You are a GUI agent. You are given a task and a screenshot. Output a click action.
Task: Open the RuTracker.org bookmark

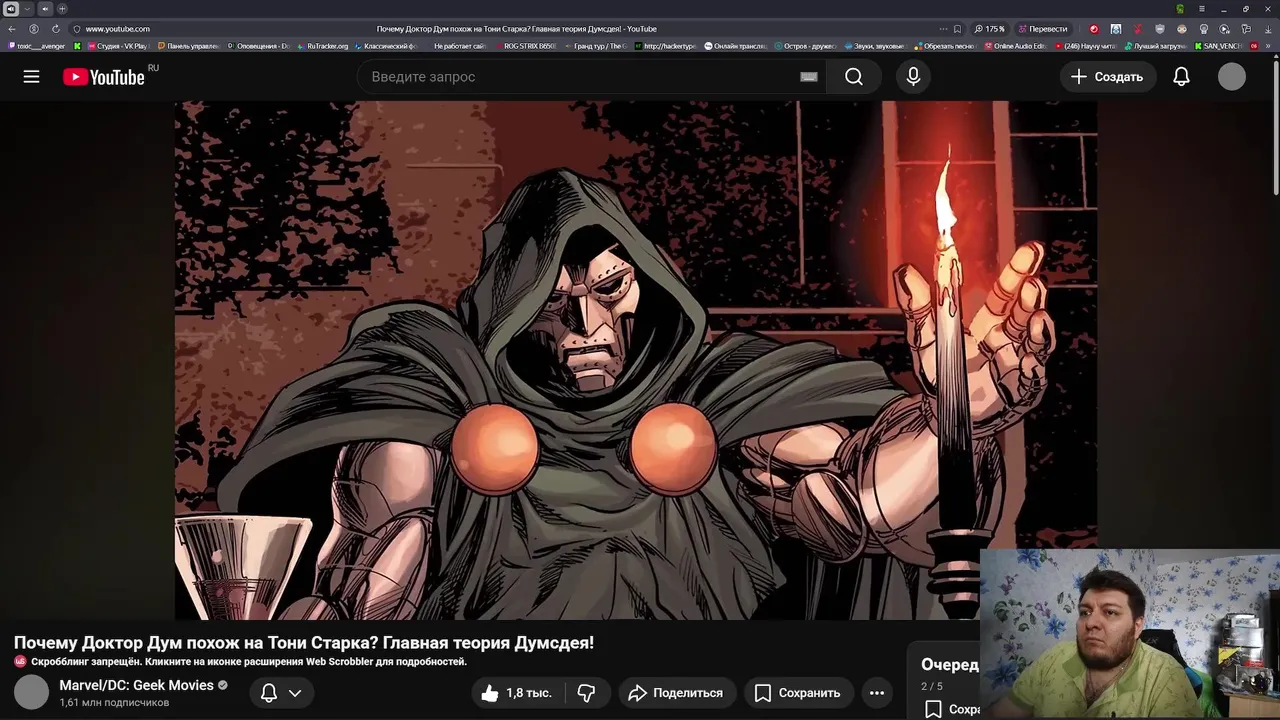tap(321, 46)
